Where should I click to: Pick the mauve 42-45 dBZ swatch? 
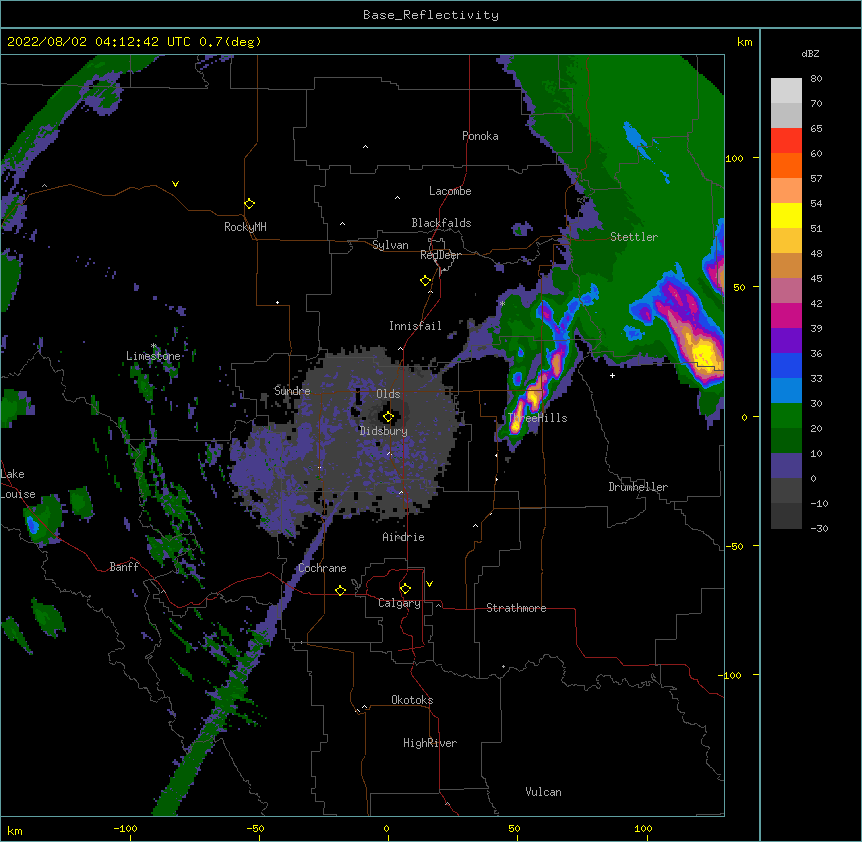(786, 291)
